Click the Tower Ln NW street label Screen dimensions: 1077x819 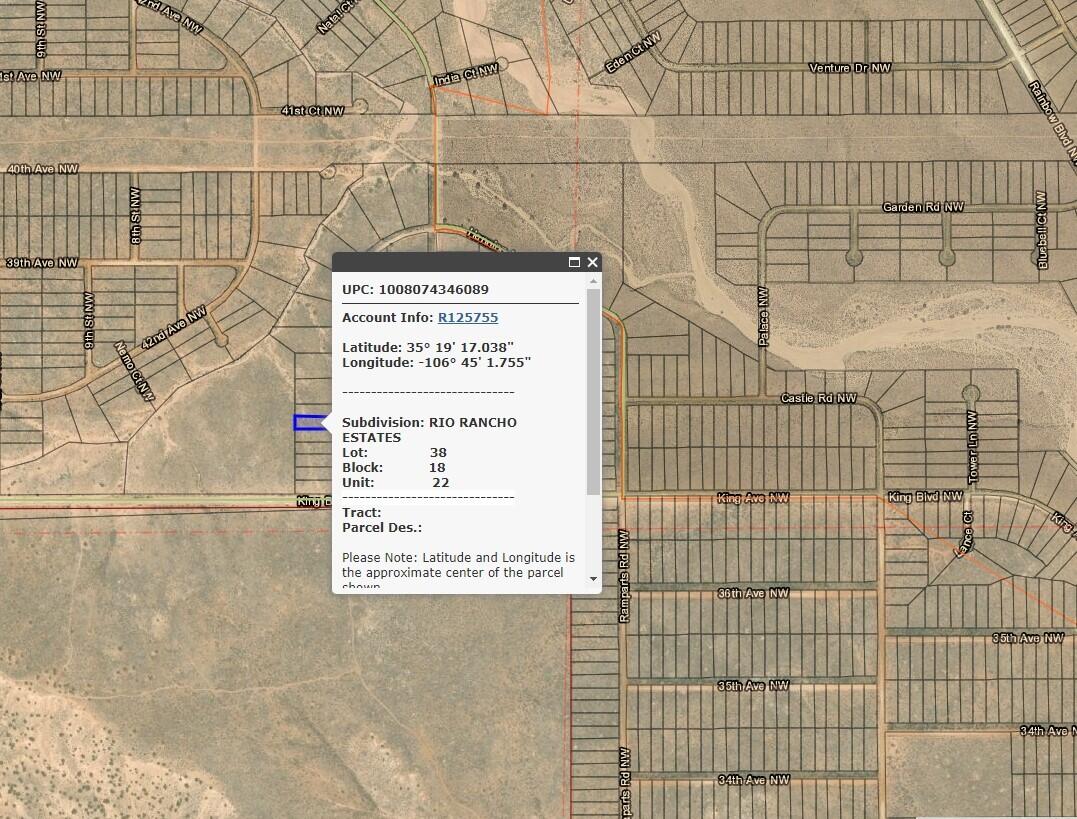(972, 446)
